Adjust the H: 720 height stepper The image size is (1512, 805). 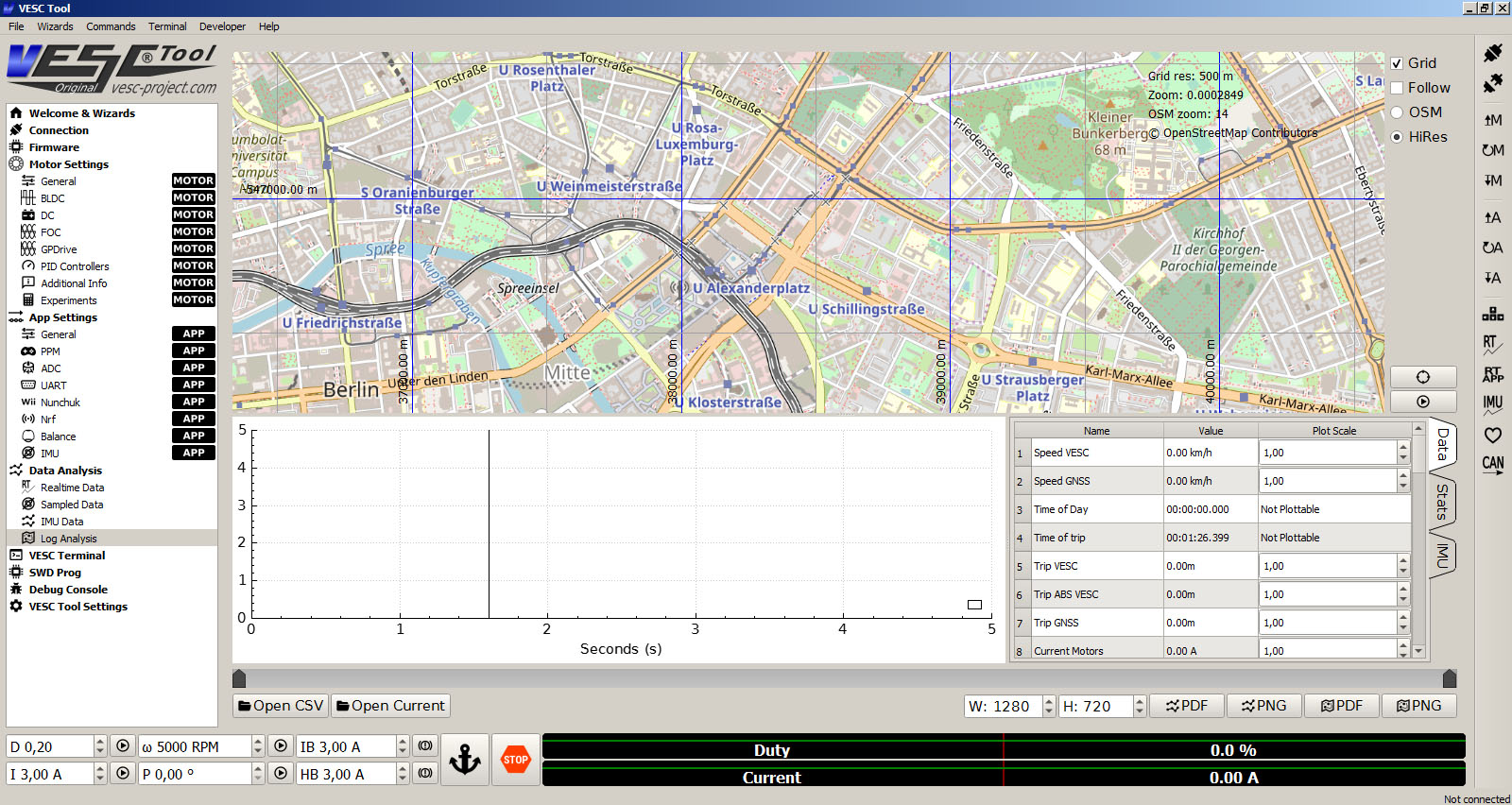pyautogui.click(x=1140, y=706)
